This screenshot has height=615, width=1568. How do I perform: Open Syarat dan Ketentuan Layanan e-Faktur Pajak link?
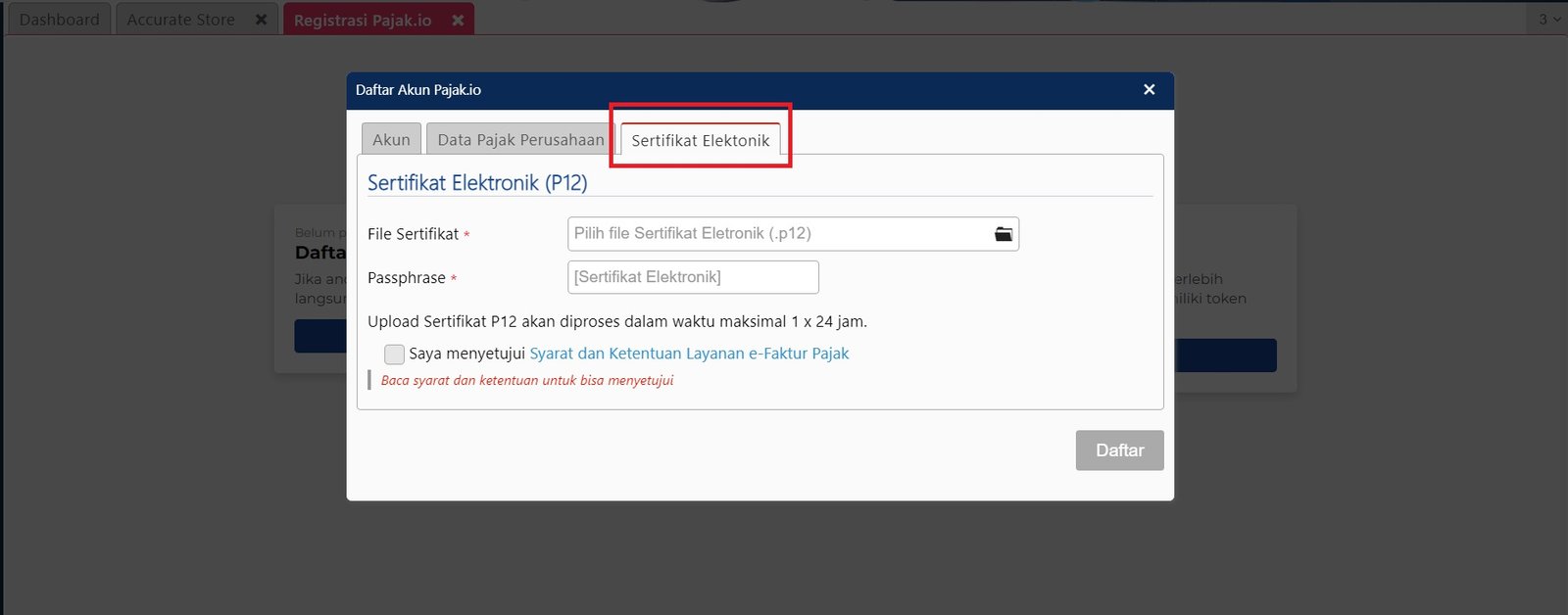(689, 354)
